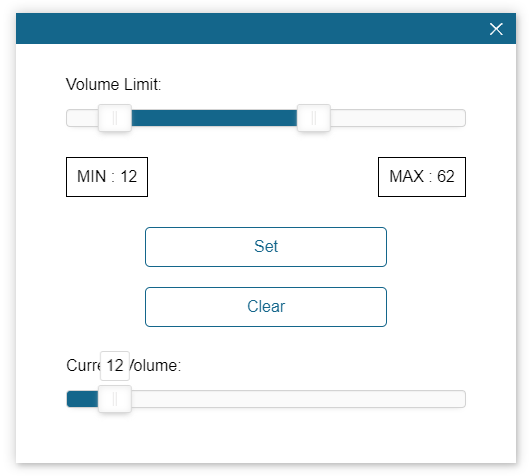Click the empty Current Volume track past the handle
Screen dimensions: 532x476
[x=298, y=399]
